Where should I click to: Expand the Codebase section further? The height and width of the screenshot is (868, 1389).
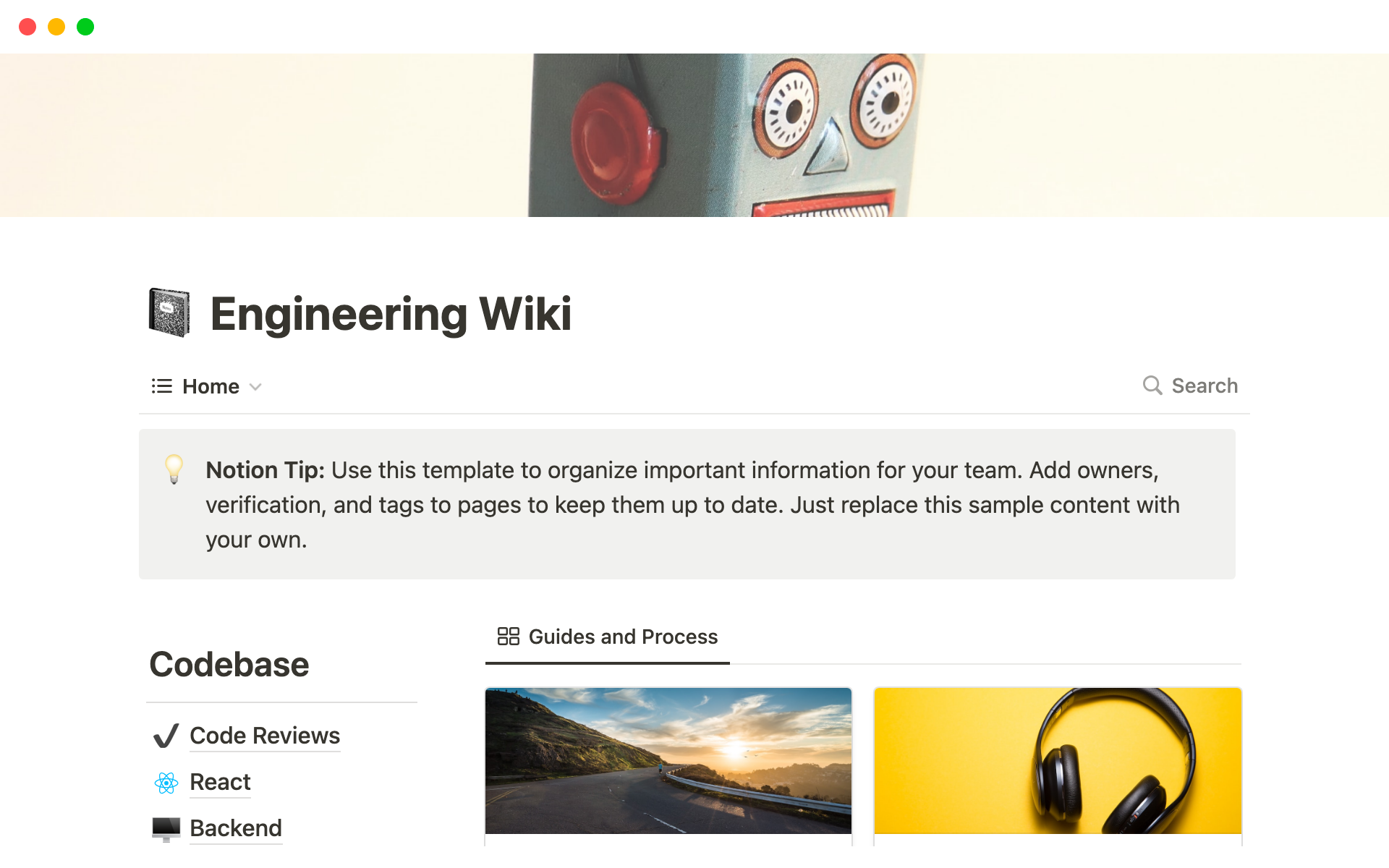click(x=229, y=664)
